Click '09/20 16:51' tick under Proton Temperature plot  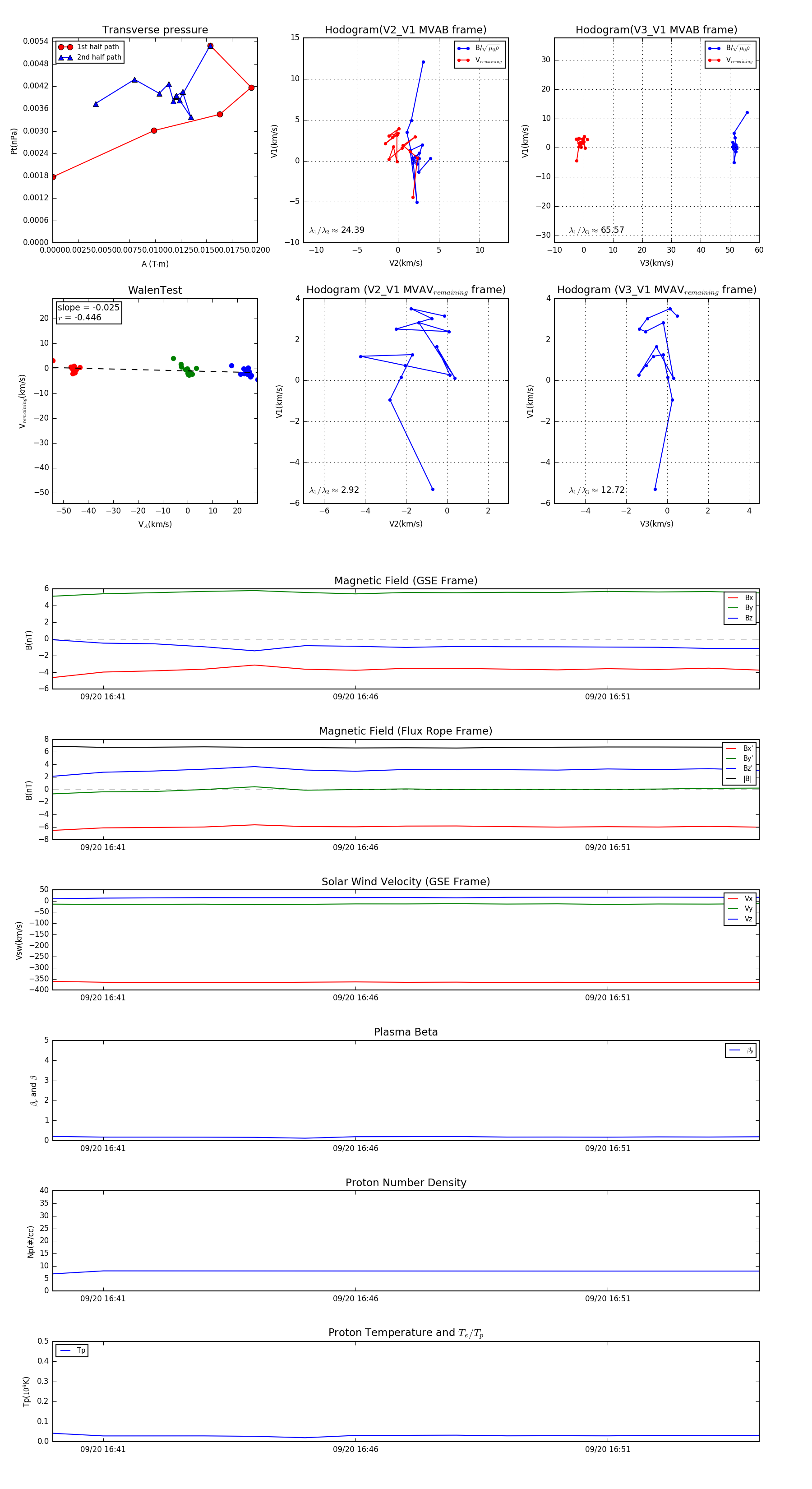coord(607,1450)
